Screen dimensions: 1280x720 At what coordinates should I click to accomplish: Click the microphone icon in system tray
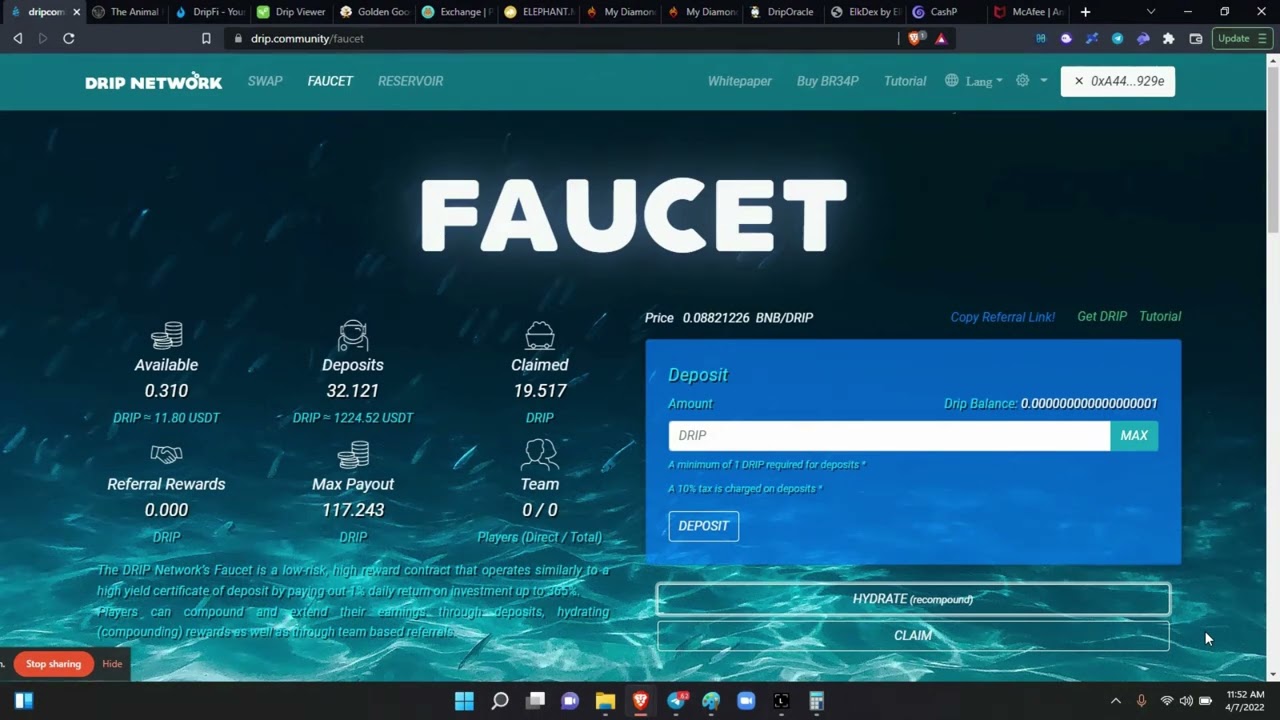click(x=1141, y=701)
